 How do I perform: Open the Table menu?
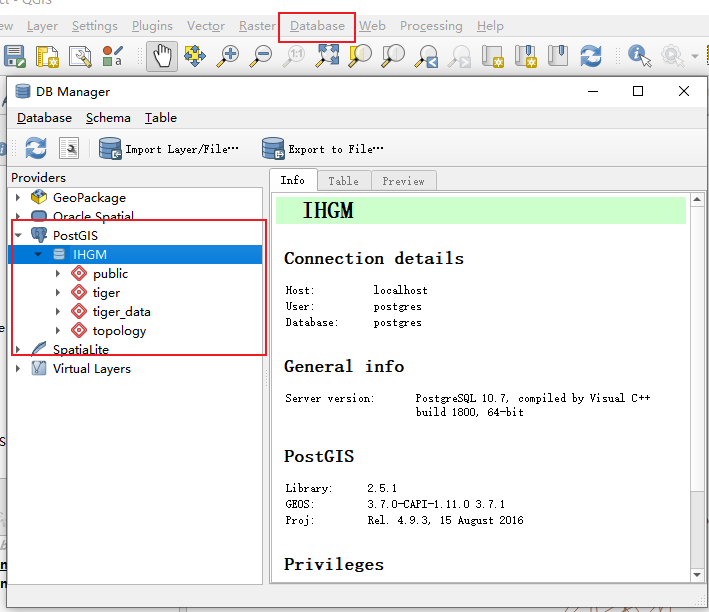161,118
